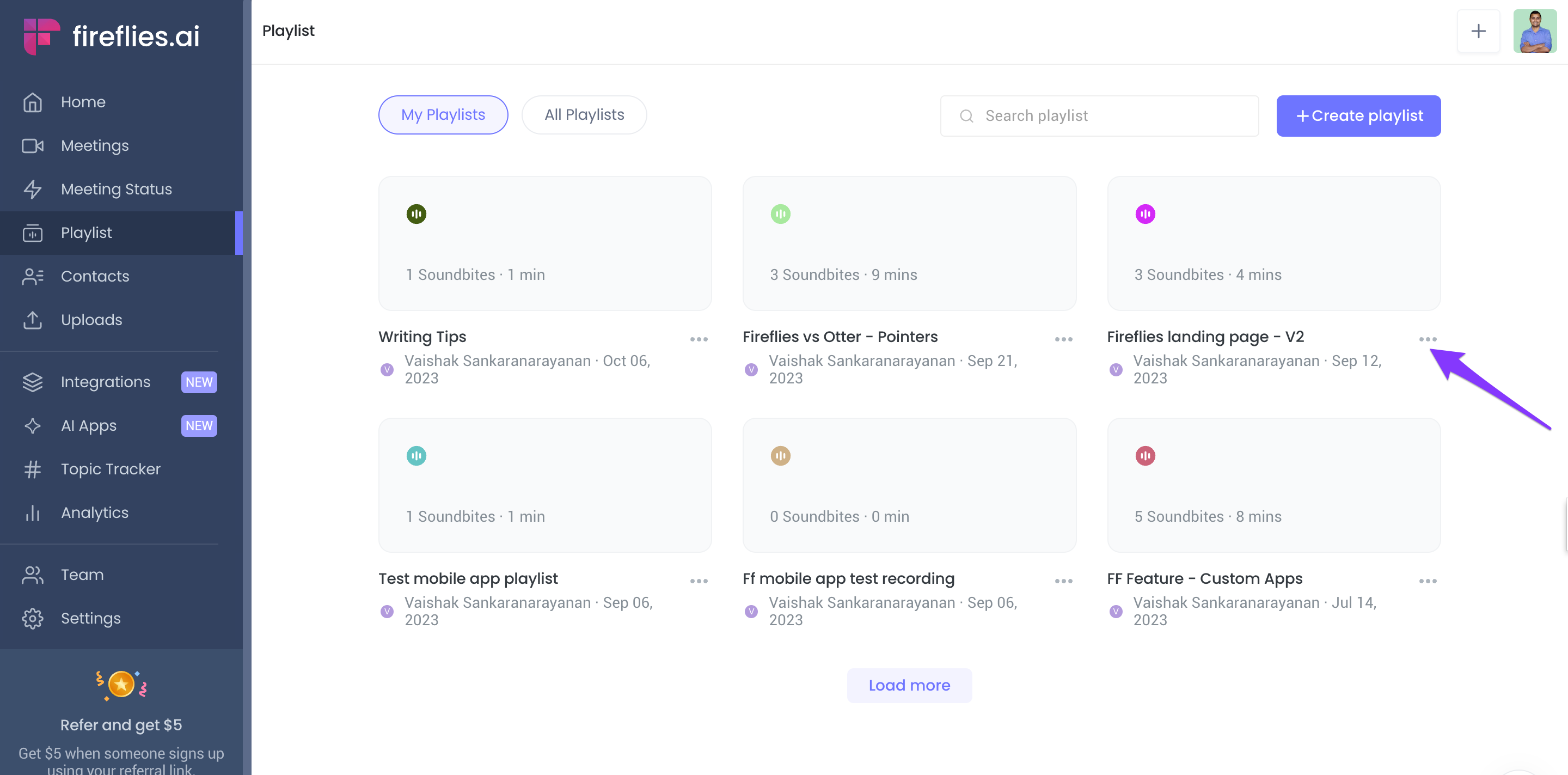Open Ff mobile app test recording title
This screenshot has width=1568, height=775.
[849, 579]
